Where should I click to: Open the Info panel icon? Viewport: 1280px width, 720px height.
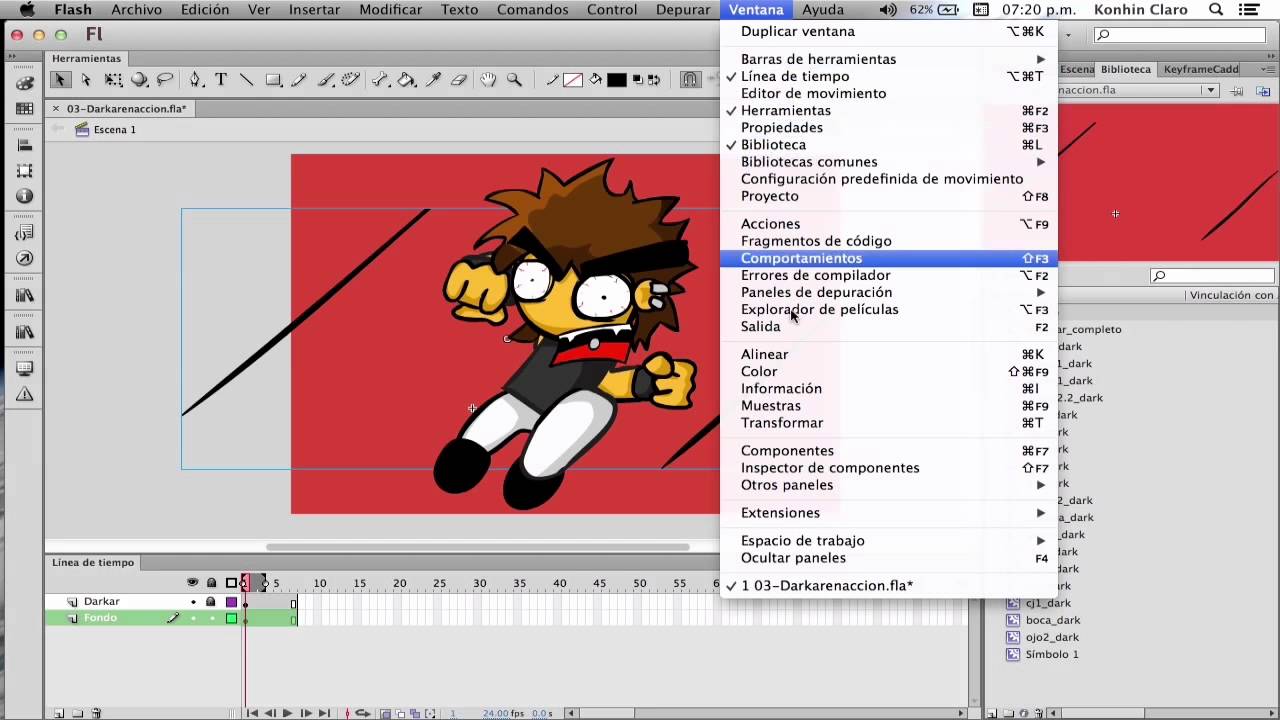[25, 196]
